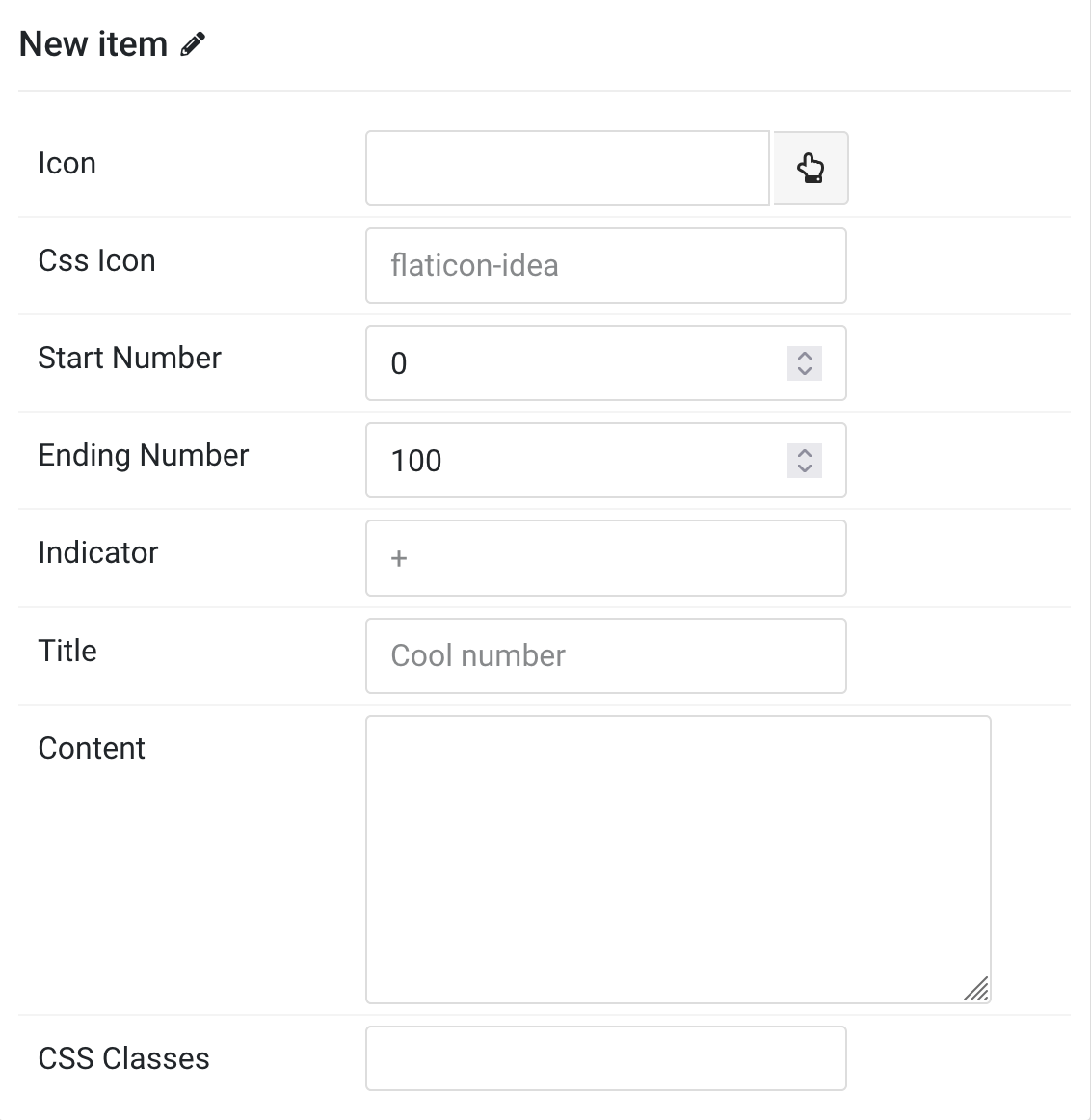Decrease Start Number with down arrow

(x=805, y=371)
